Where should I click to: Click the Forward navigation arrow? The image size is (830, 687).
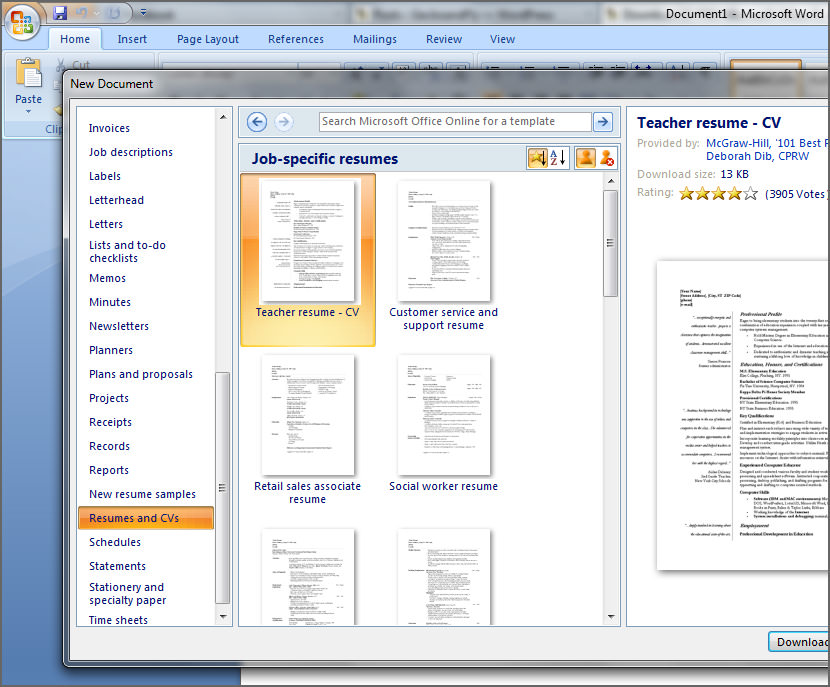pos(284,122)
